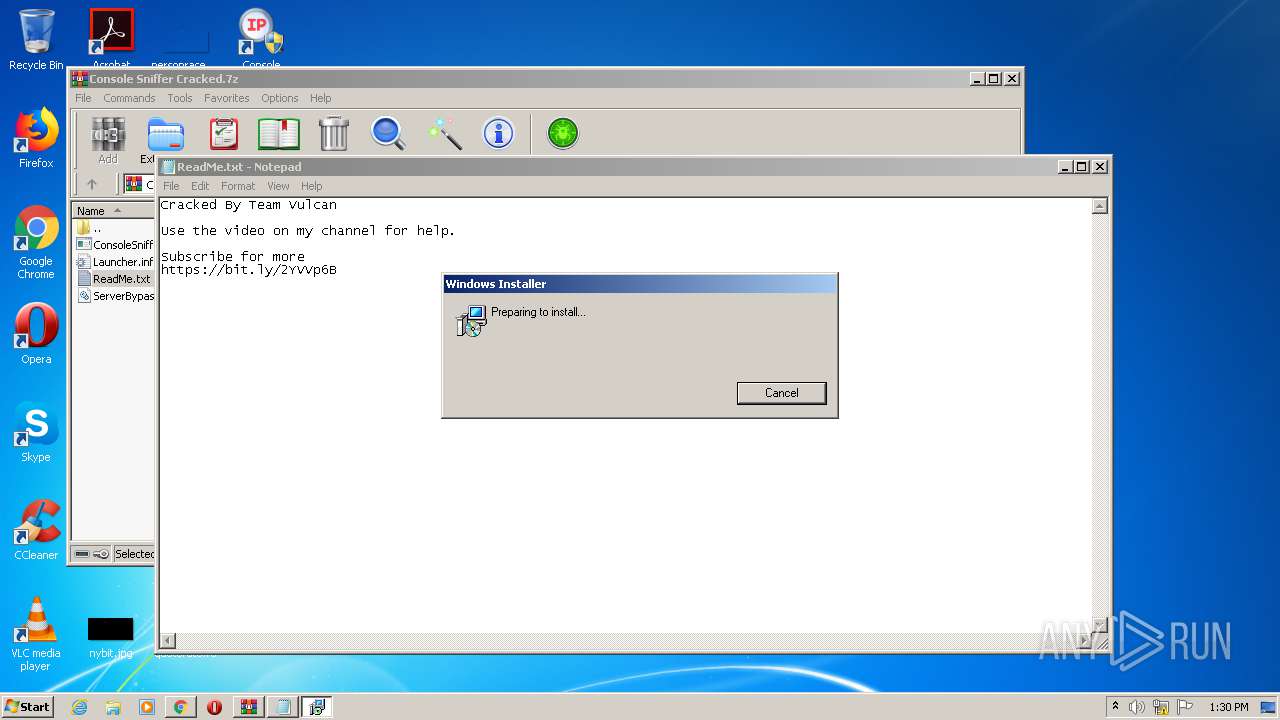Launch the Skype desktop shortcut
This screenshot has height=720, width=1280.
click(x=36, y=432)
